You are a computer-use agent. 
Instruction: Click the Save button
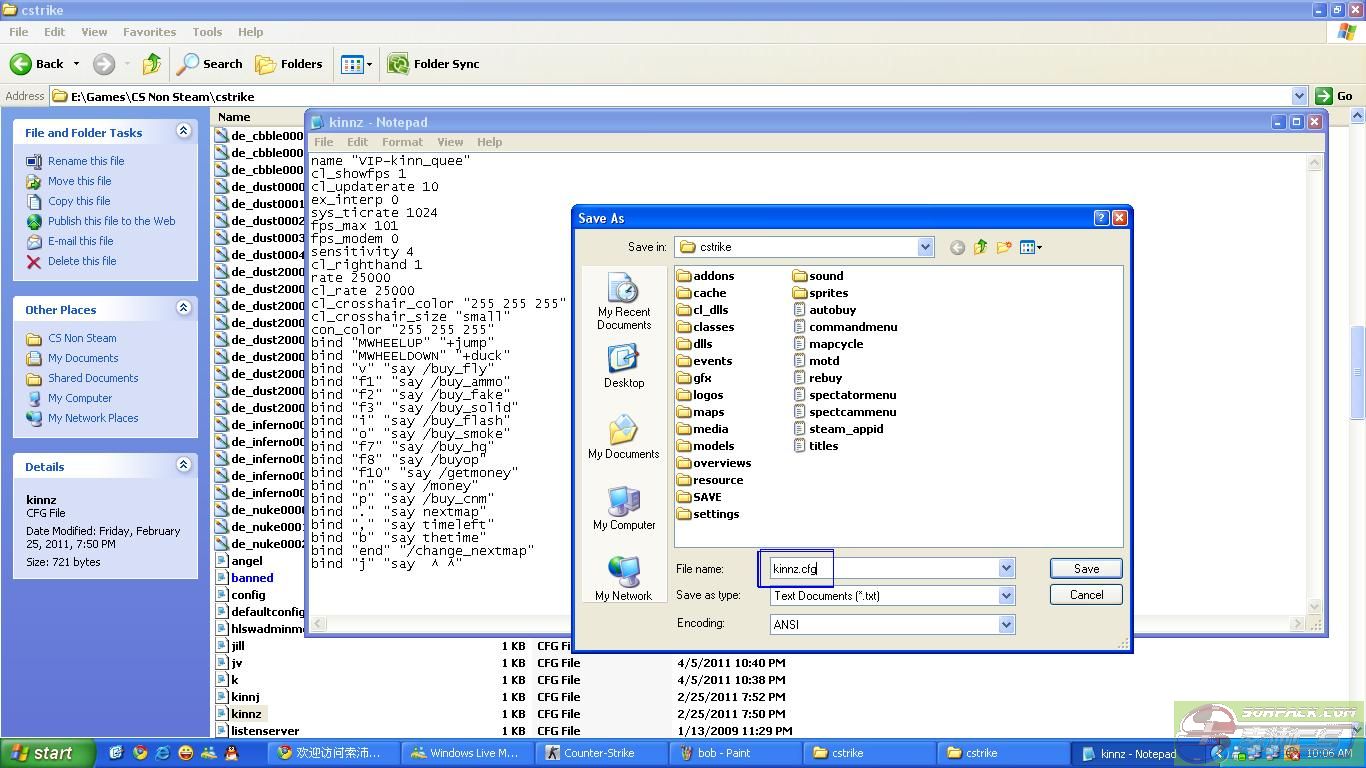pos(1086,568)
